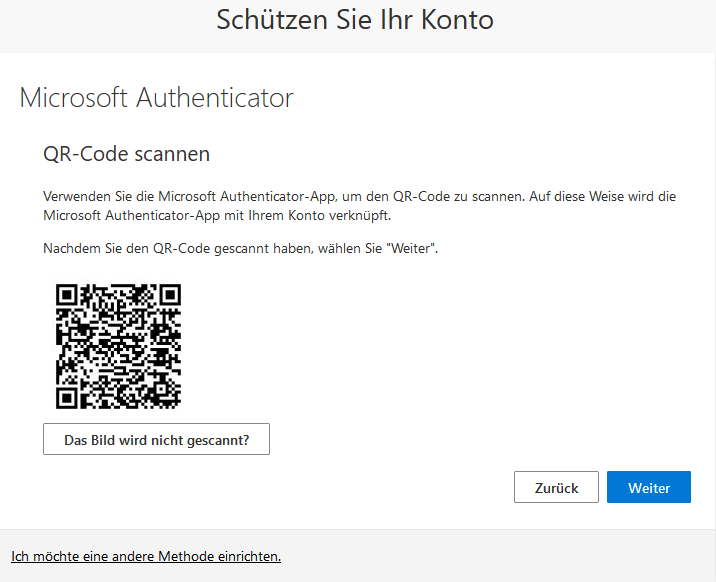Open "Das Bild wird nicht gescannt?" option
Screen dimensions: 716x582
tap(157, 439)
